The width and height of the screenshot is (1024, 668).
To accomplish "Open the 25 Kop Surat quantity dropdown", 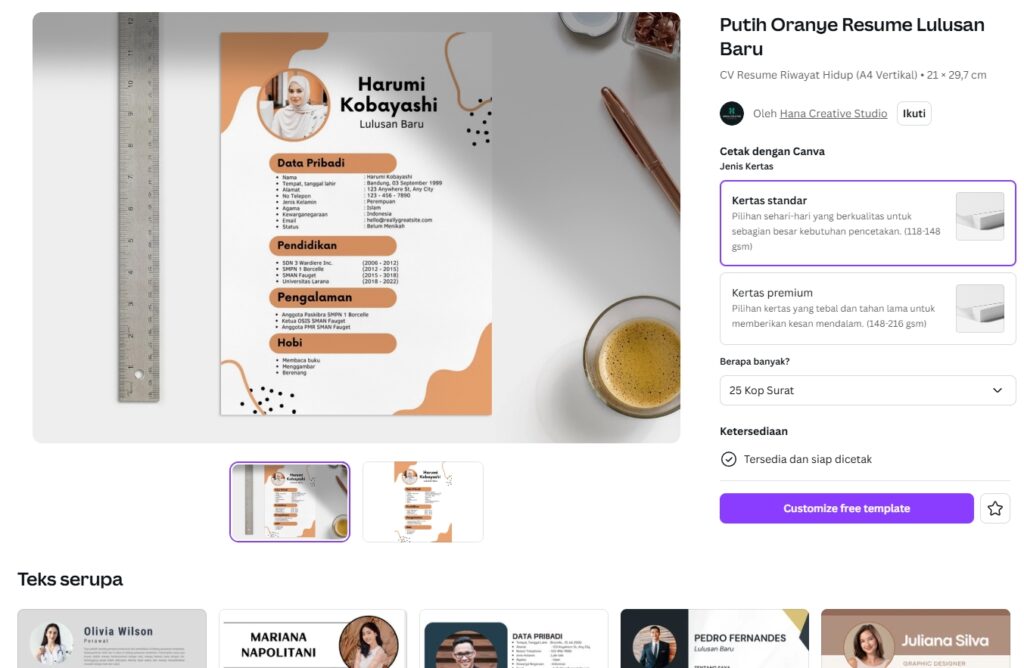I will pyautogui.click(x=867, y=390).
